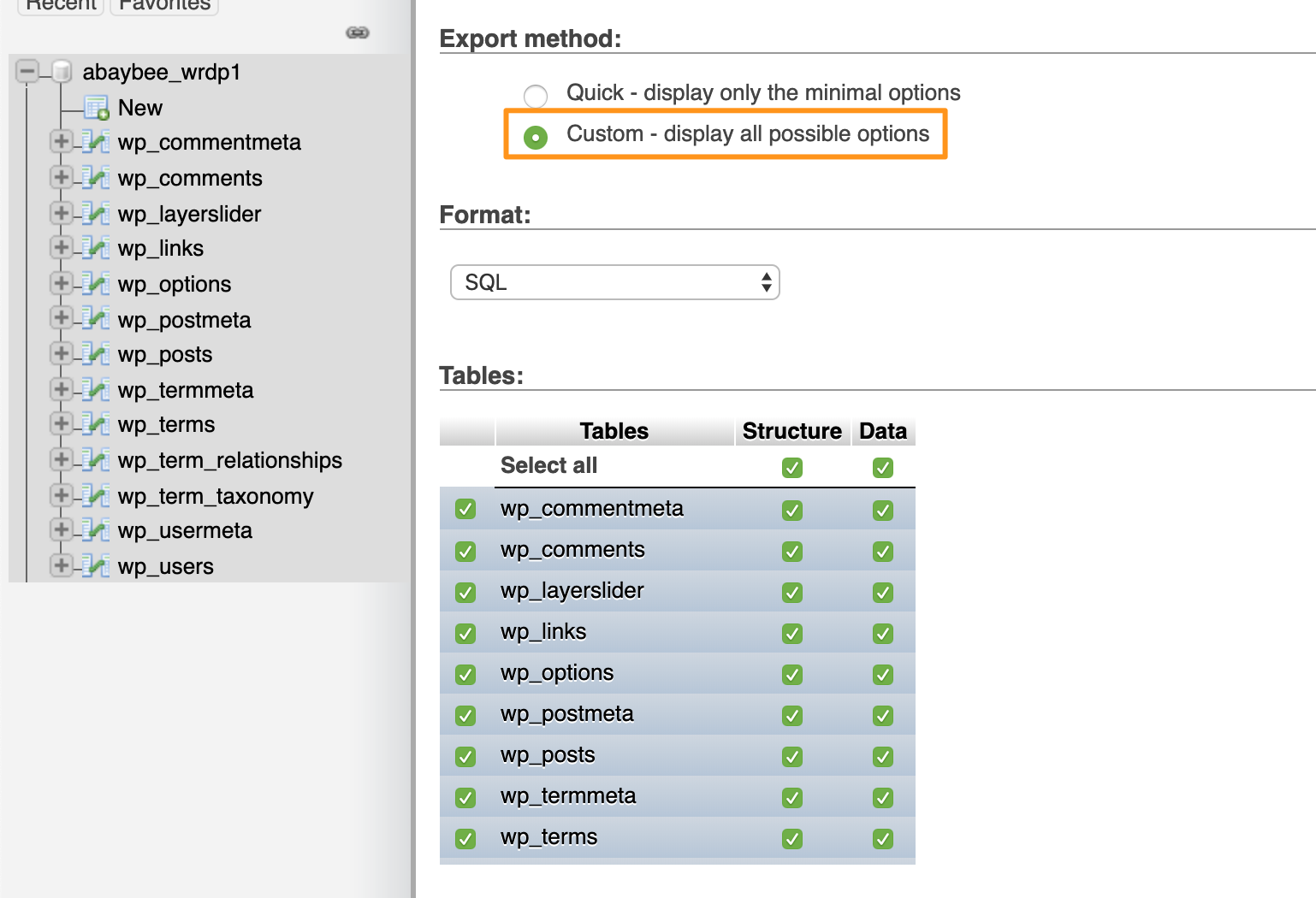
Task: Uncheck the wp_links row checkbox
Action: [x=465, y=634]
